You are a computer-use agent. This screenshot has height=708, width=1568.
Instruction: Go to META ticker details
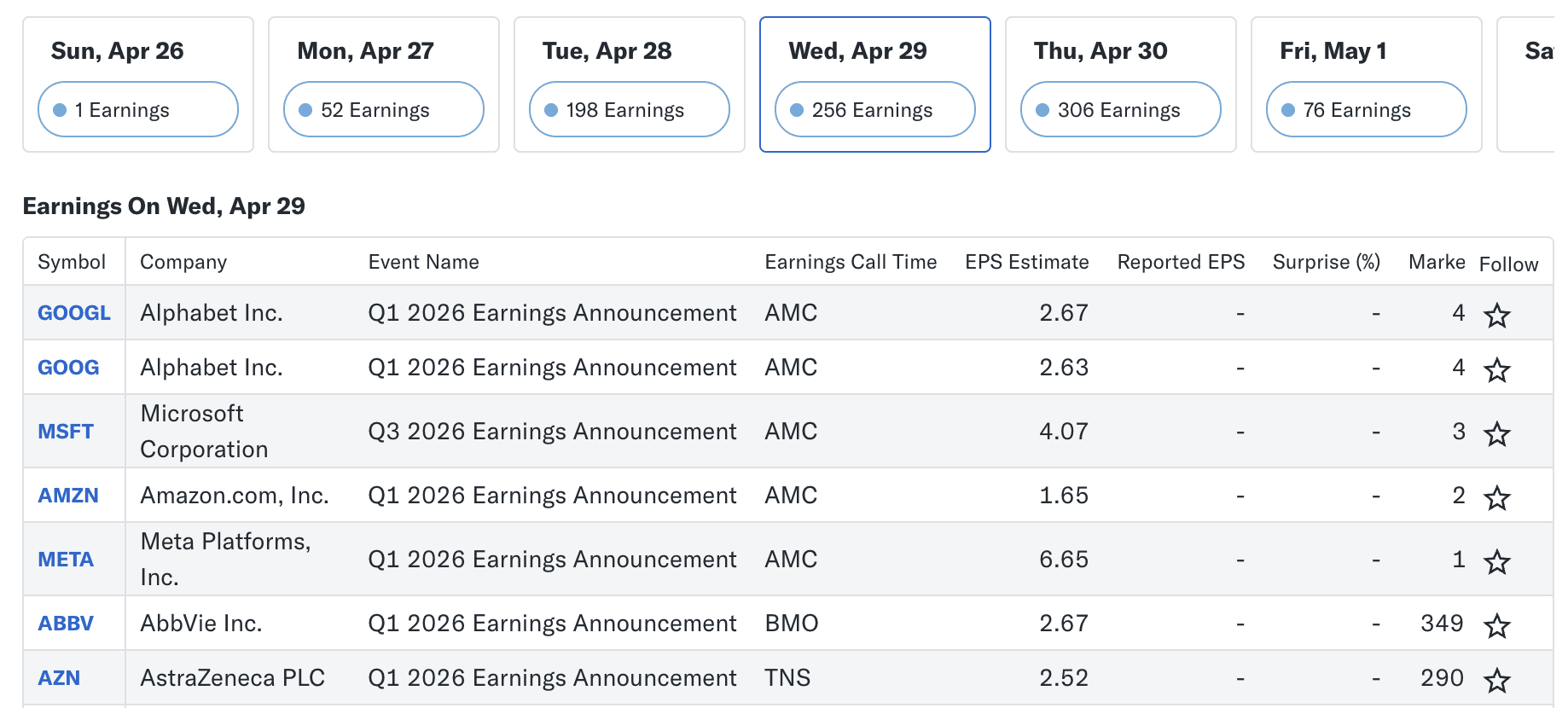tap(66, 560)
